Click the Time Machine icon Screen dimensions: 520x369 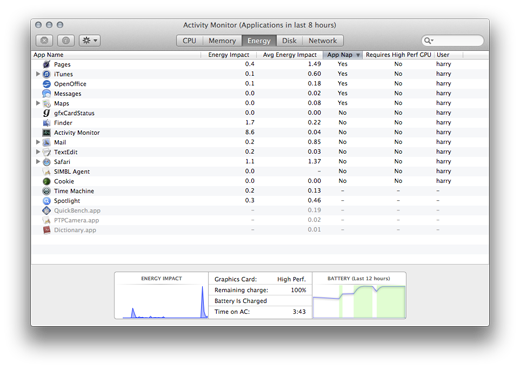point(47,191)
